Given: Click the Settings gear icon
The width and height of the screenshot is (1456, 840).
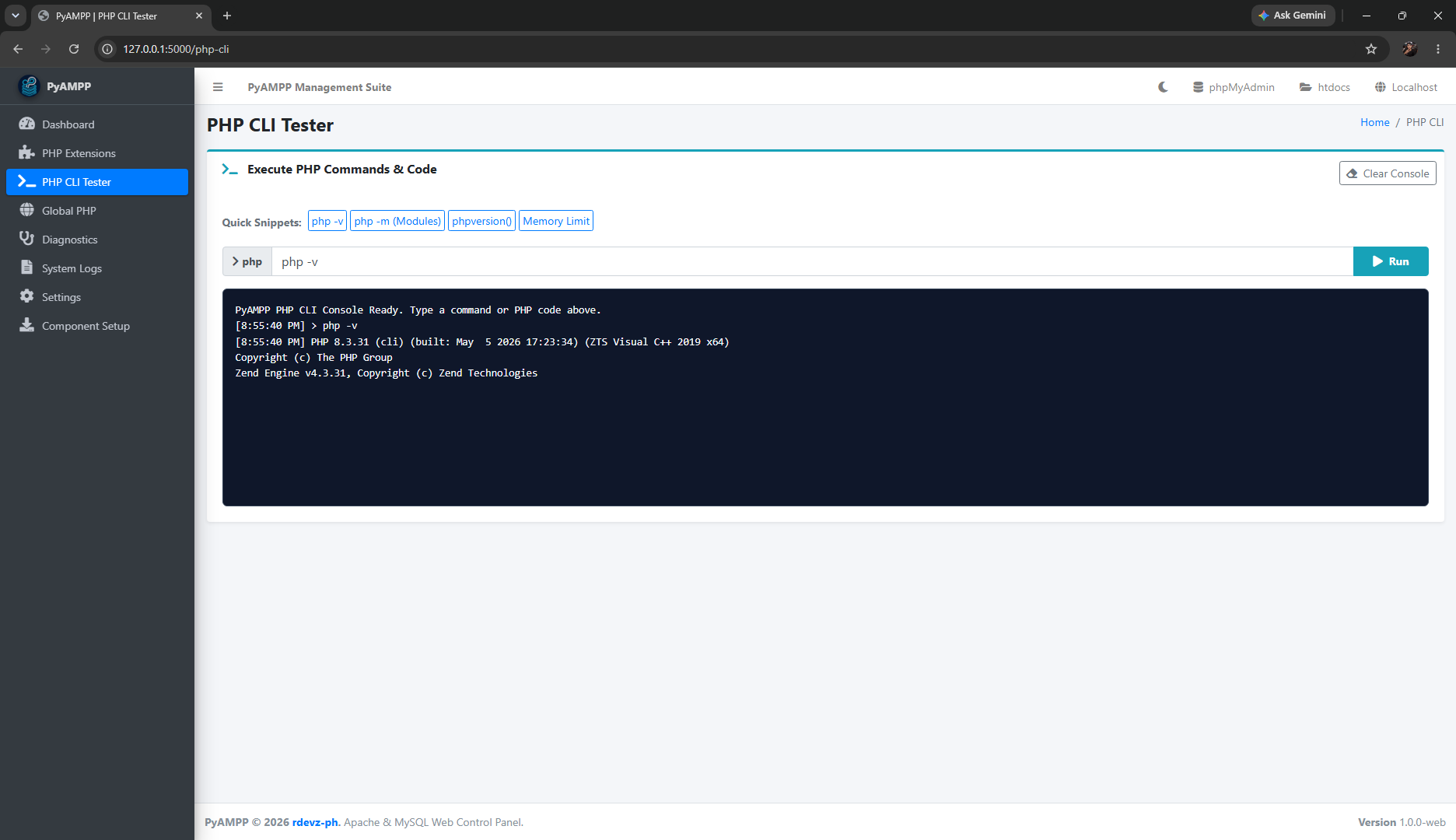Looking at the screenshot, I should 27,296.
